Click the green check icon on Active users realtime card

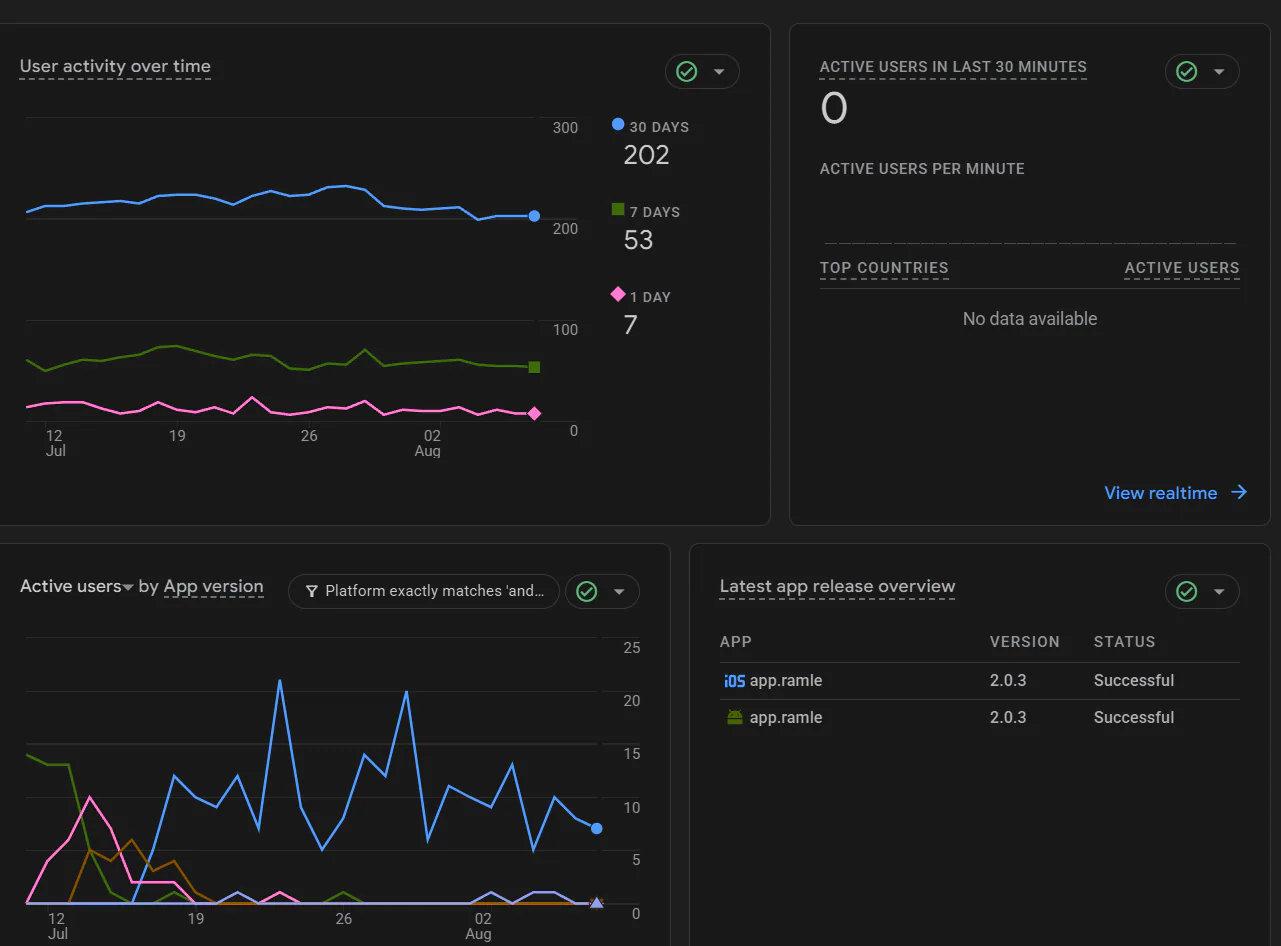pyautogui.click(x=1186, y=72)
